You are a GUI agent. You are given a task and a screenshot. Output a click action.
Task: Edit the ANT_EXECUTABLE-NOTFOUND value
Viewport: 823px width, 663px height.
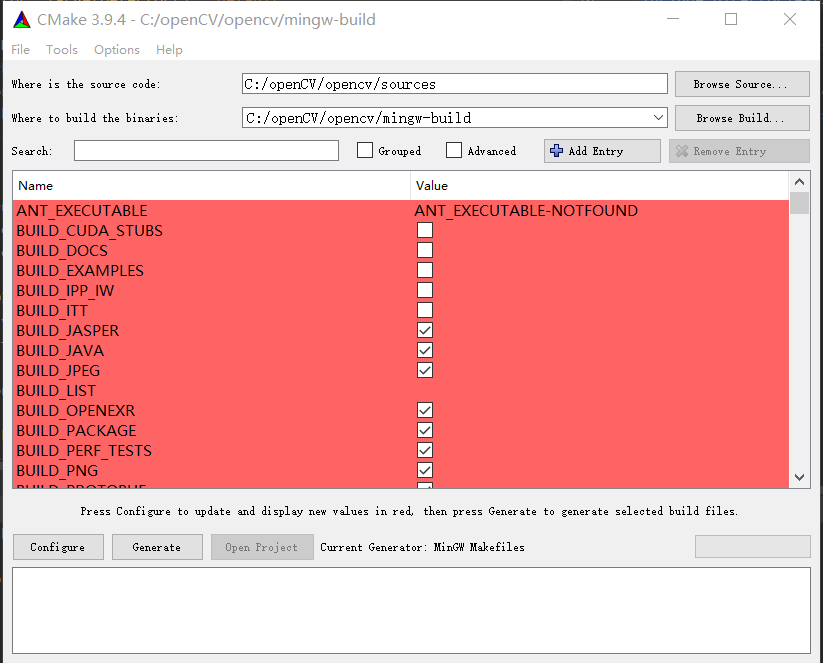pos(526,211)
